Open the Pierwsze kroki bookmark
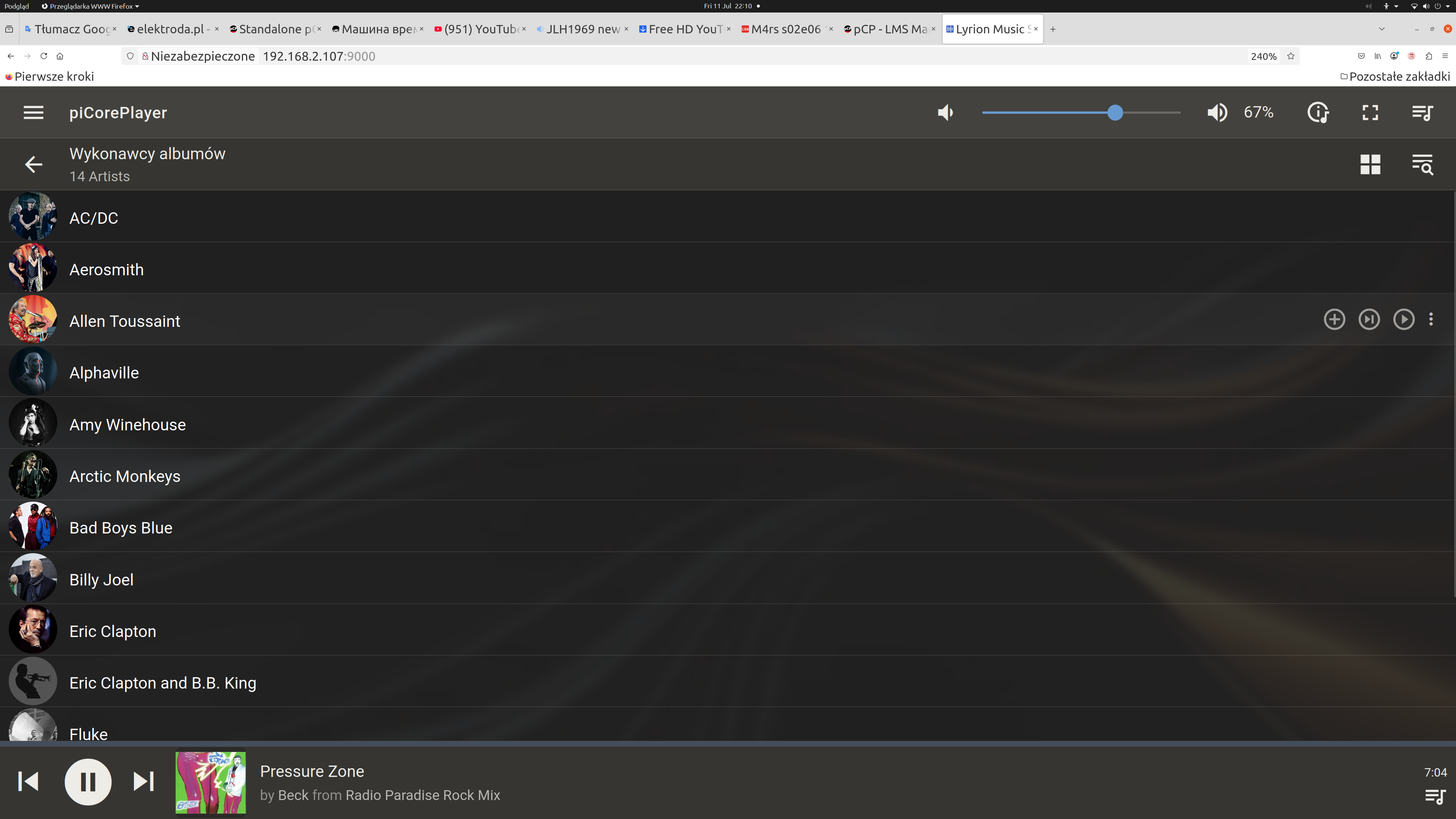Screen dimensions: 1456x819 pos(49,76)
